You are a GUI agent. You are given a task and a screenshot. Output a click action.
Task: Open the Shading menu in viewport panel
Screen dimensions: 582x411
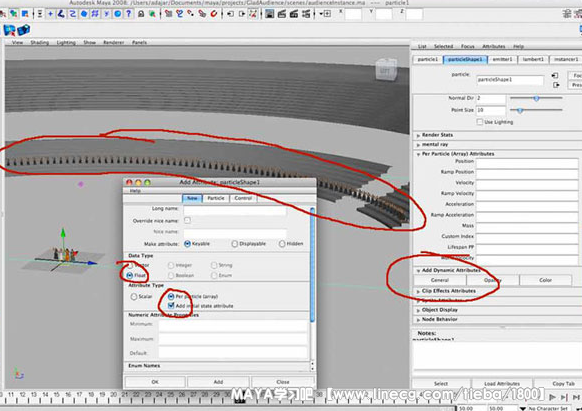(39, 42)
